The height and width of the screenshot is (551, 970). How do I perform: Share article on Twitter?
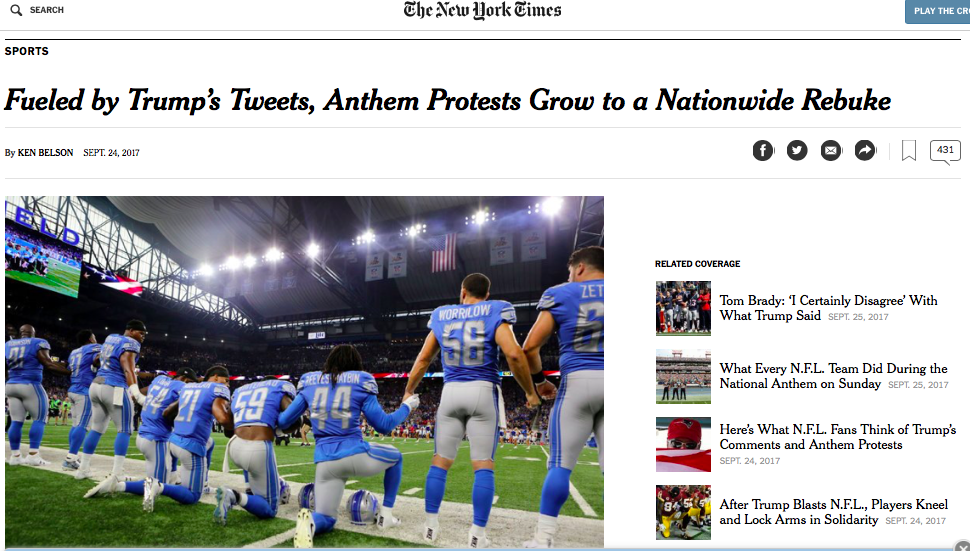point(797,150)
